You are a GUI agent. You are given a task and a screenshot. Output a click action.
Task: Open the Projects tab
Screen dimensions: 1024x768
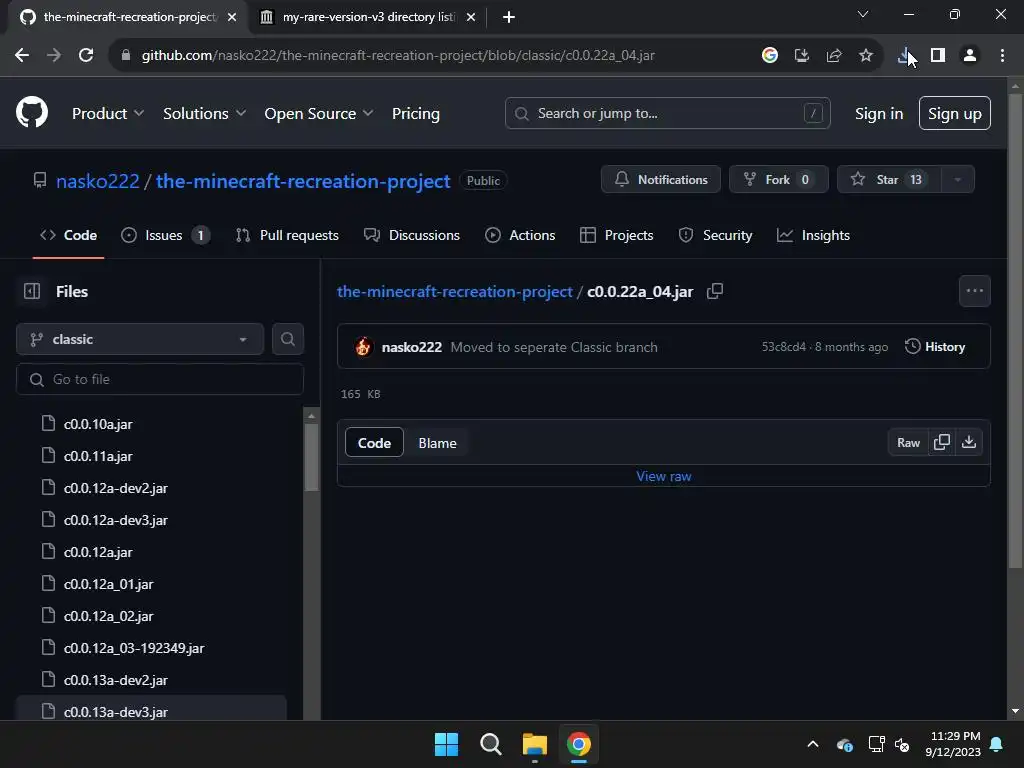tap(616, 235)
